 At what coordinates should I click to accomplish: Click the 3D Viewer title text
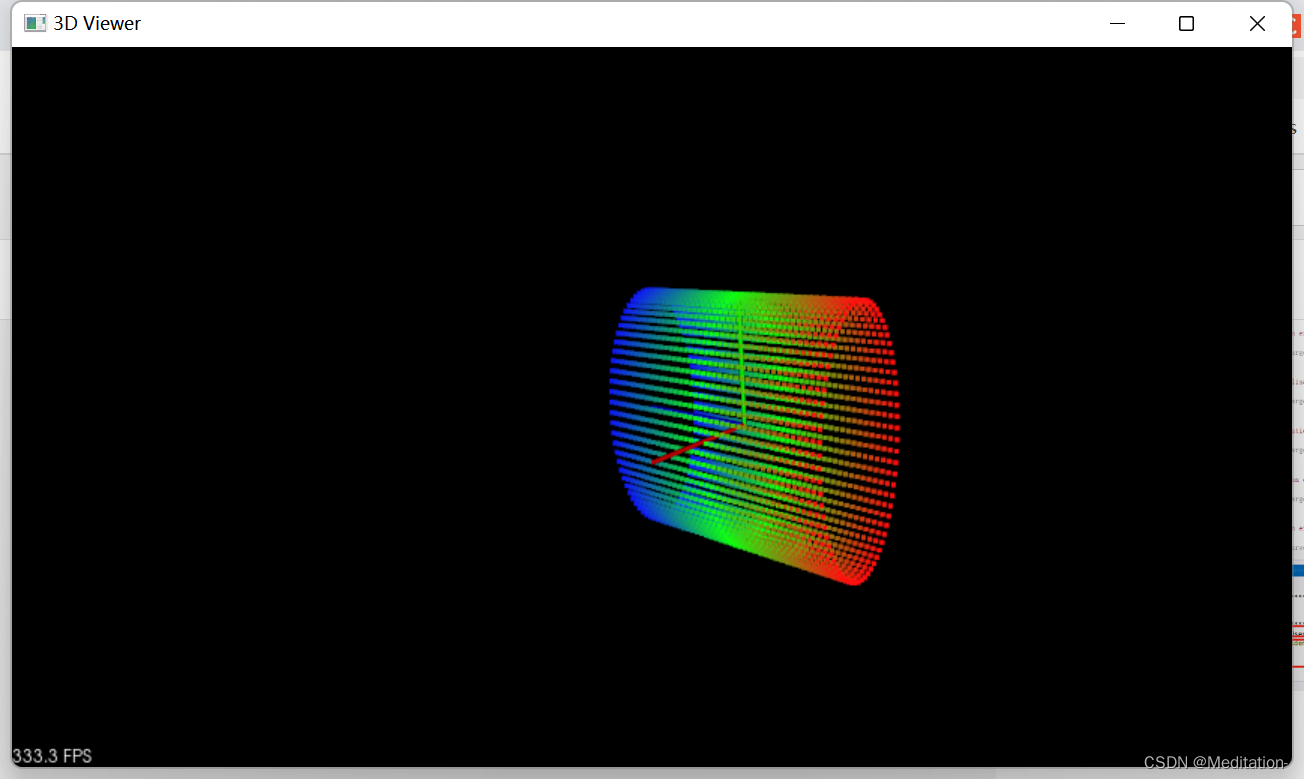point(97,23)
